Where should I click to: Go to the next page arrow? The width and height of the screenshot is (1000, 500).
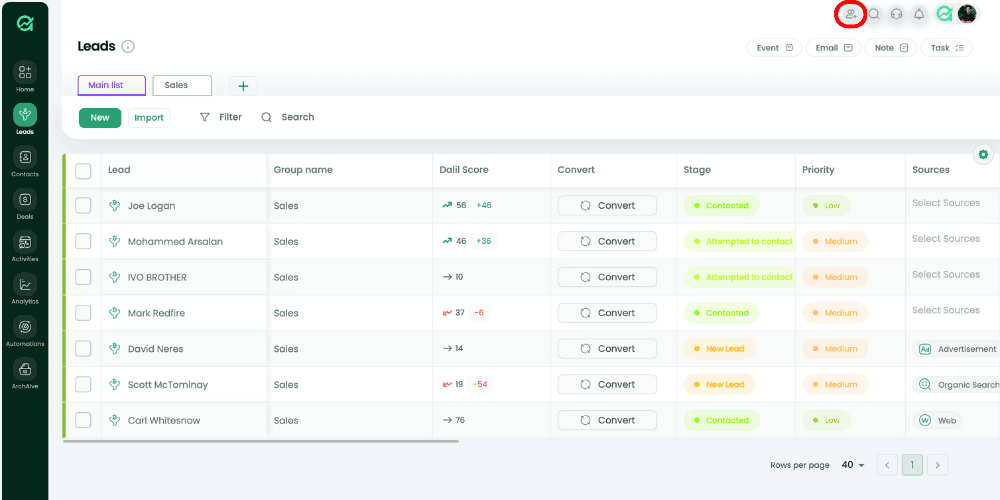938,465
